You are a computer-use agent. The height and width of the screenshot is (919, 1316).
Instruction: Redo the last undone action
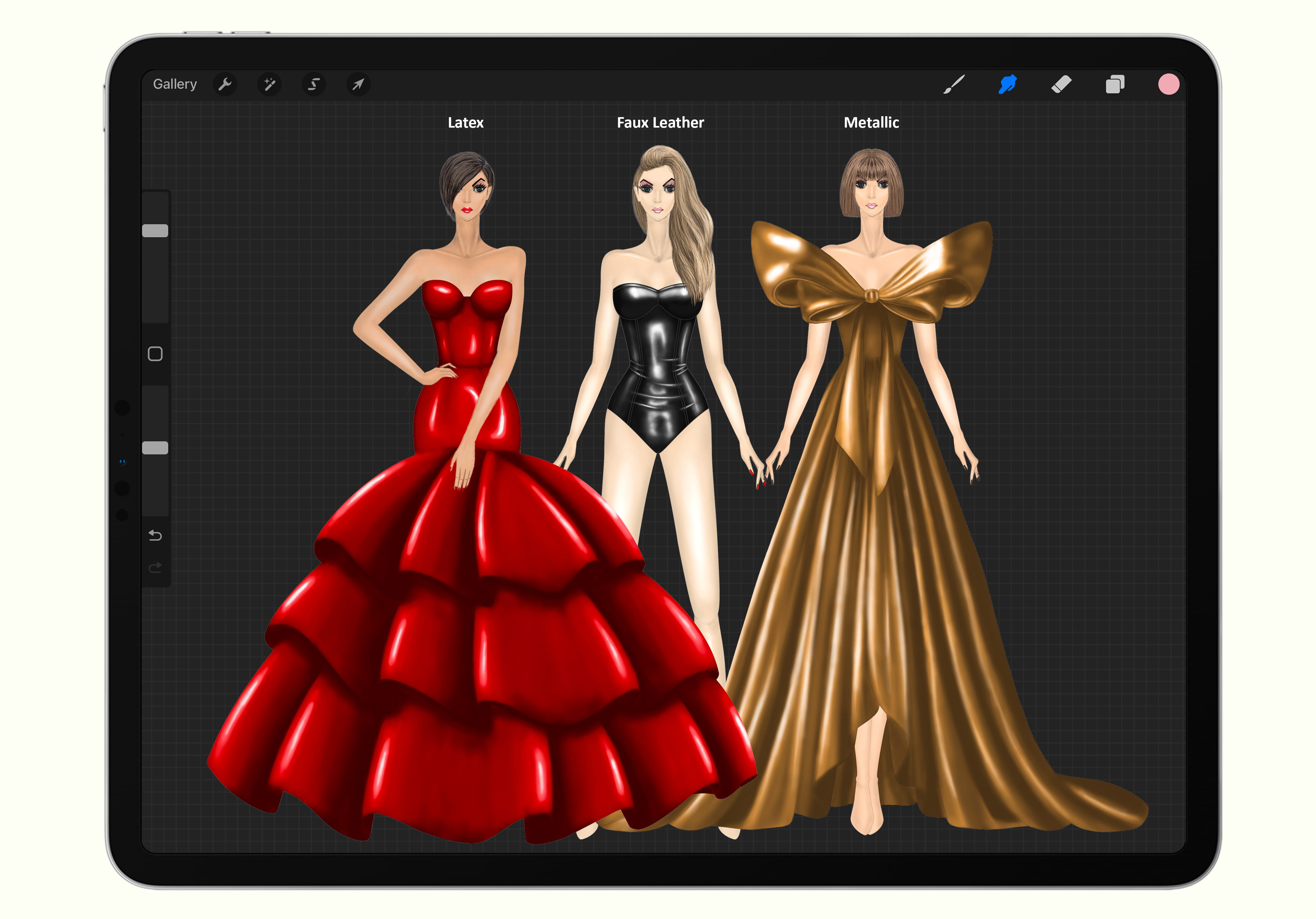pos(155,567)
